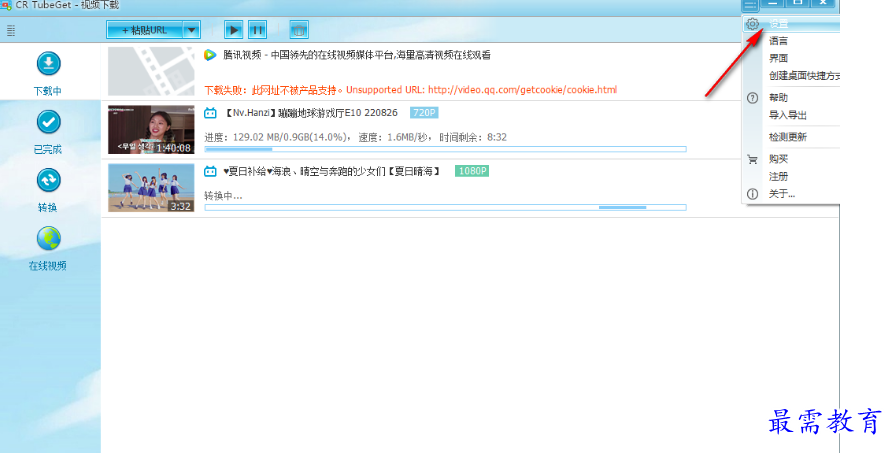890x453 pixels.
Task: Click the about info circle icon
Action: [752, 194]
